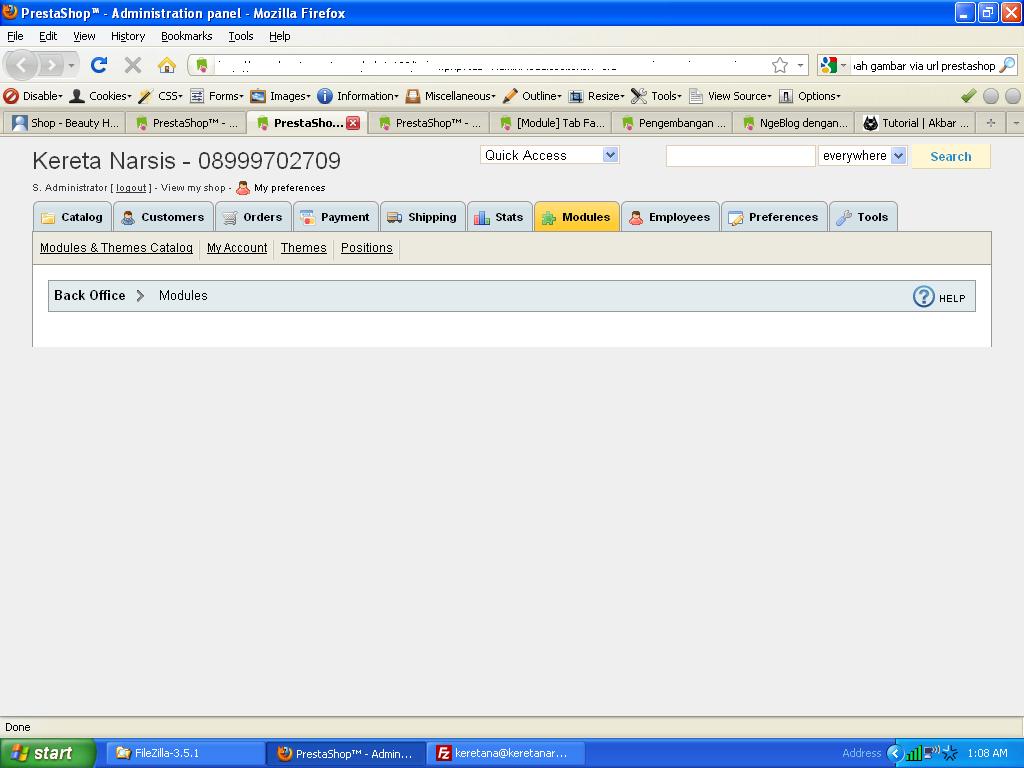The image size is (1024, 768).
Task: Expand the Quick Access dropdown
Action: [610, 155]
